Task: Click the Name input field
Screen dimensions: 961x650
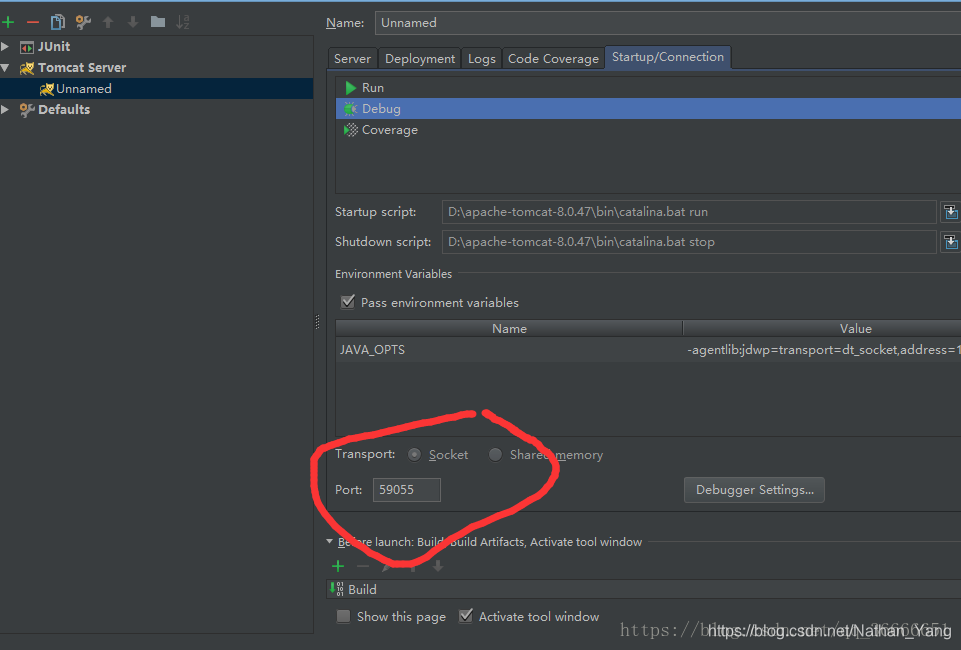Action: click(668, 23)
